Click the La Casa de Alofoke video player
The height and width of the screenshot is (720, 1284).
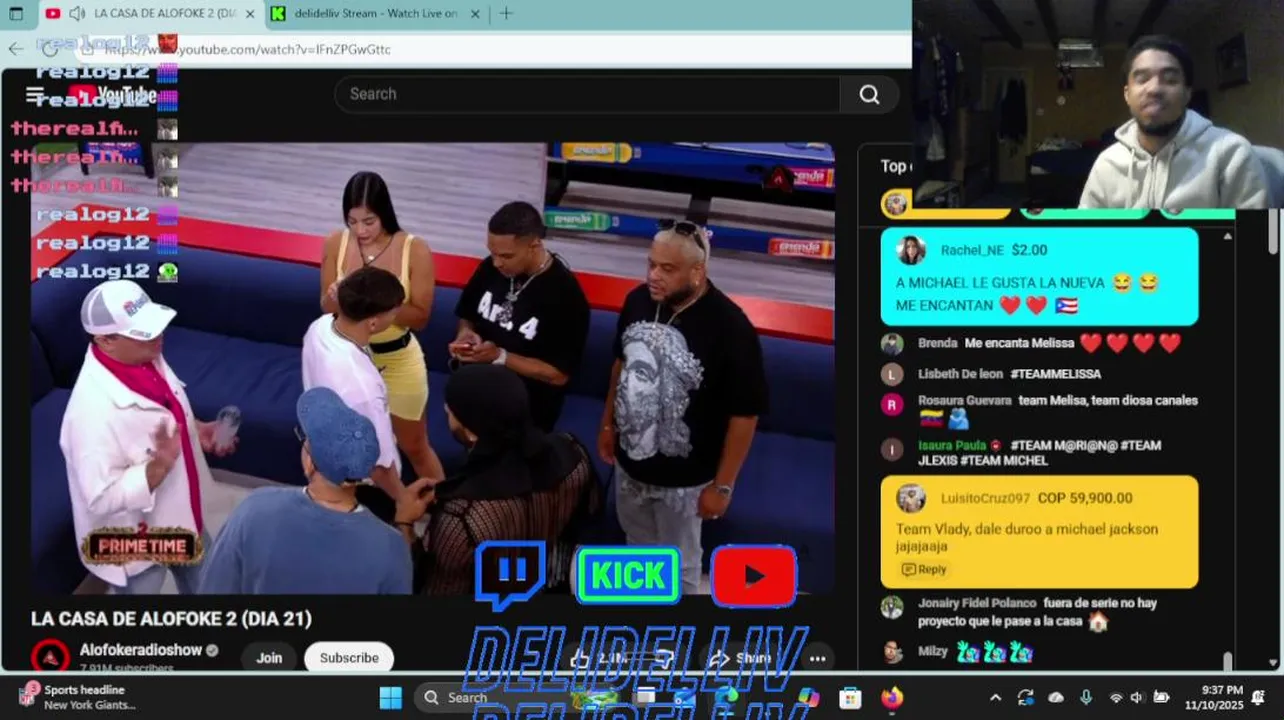(433, 368)
